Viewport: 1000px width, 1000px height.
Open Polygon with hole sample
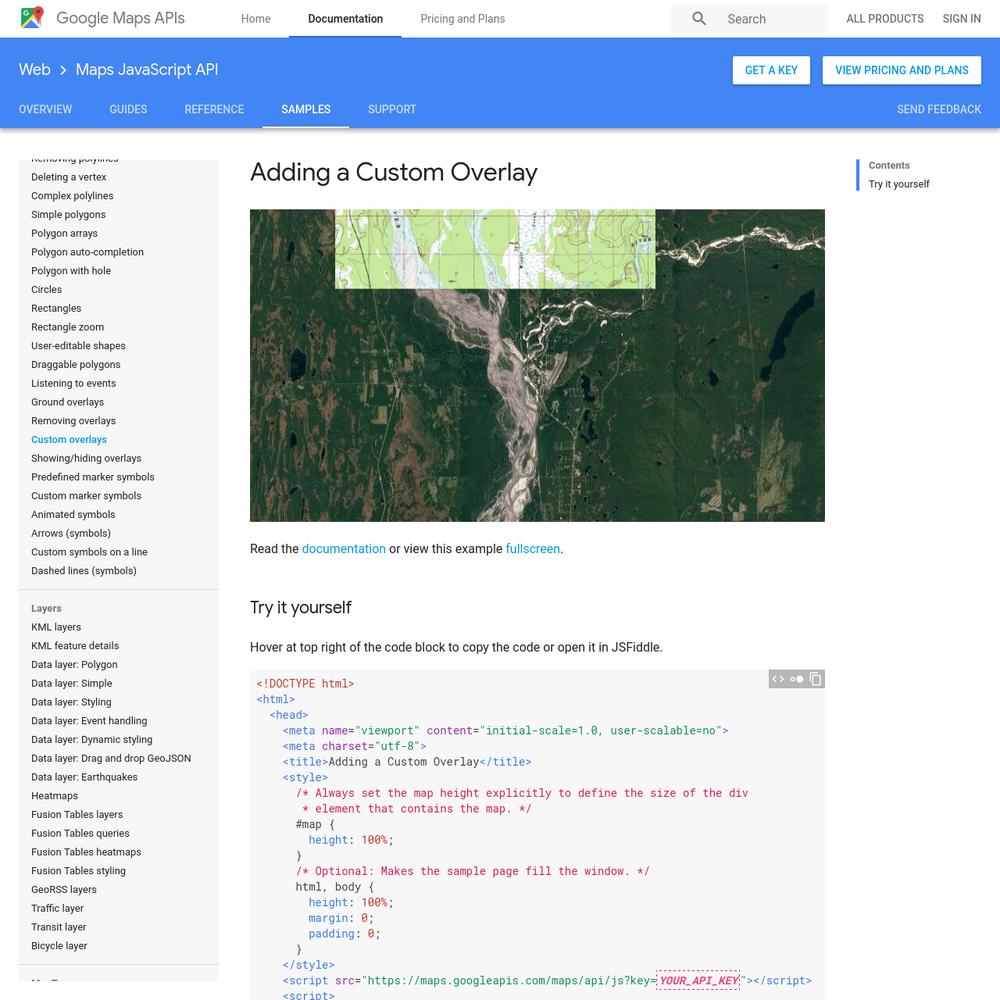pyautogui.click(x=71, y=270)
